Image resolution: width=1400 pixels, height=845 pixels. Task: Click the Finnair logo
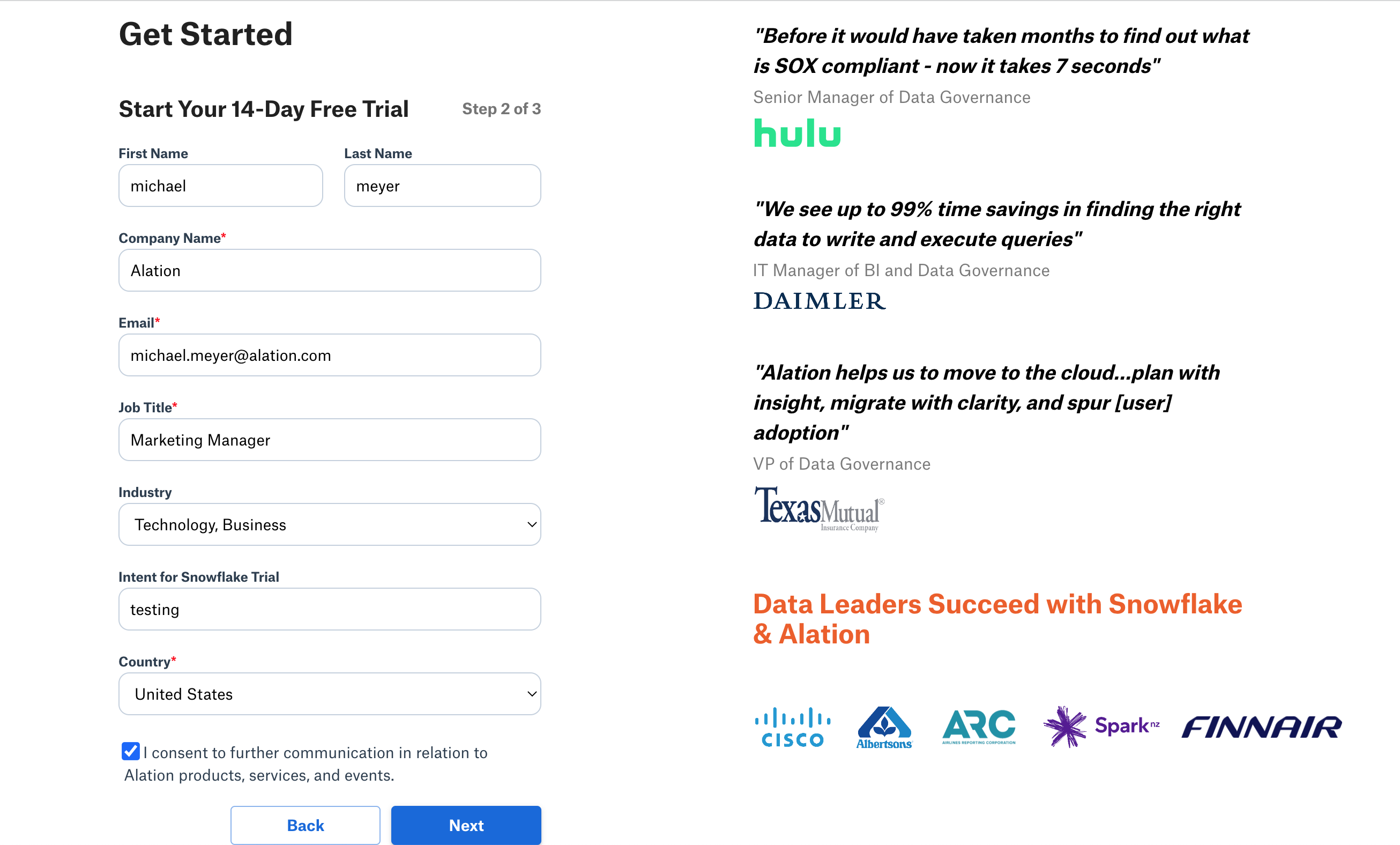[1261, 727]
